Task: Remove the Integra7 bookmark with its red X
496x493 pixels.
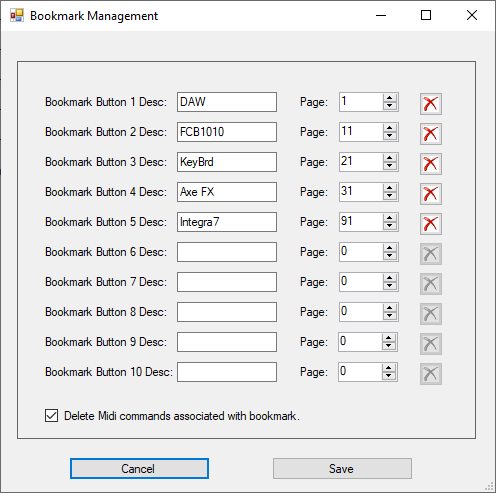Action: pyautogui.click(x=431, y=224)
